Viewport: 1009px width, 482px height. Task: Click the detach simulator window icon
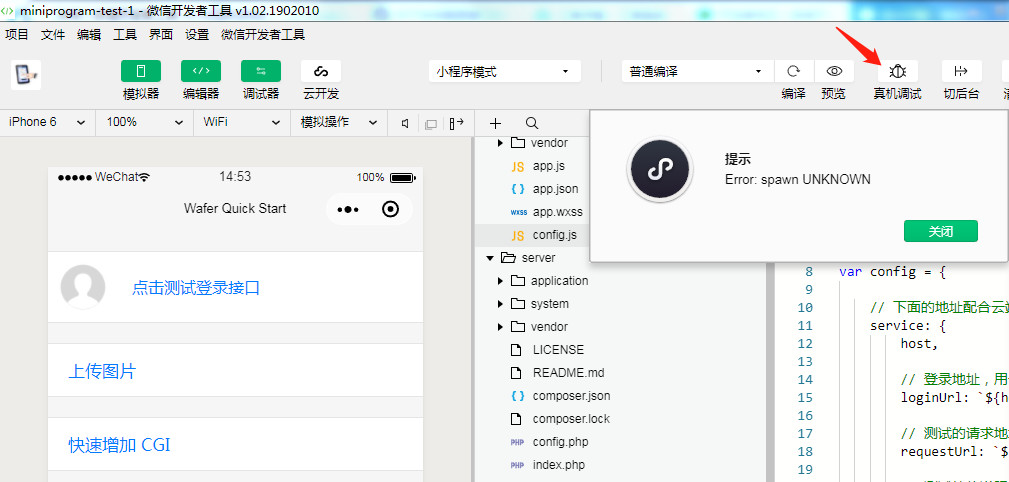[x=431, y=124]
